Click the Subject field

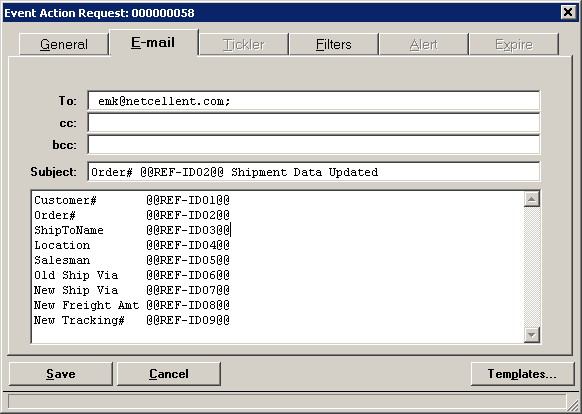coord(314,172)
